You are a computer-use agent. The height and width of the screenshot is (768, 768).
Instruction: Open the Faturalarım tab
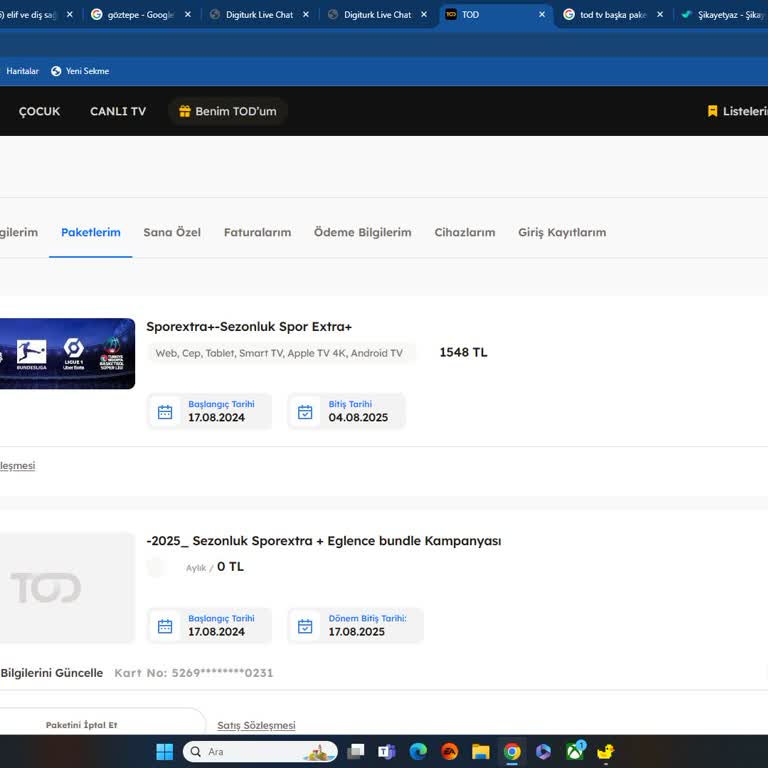coord(257,232)
